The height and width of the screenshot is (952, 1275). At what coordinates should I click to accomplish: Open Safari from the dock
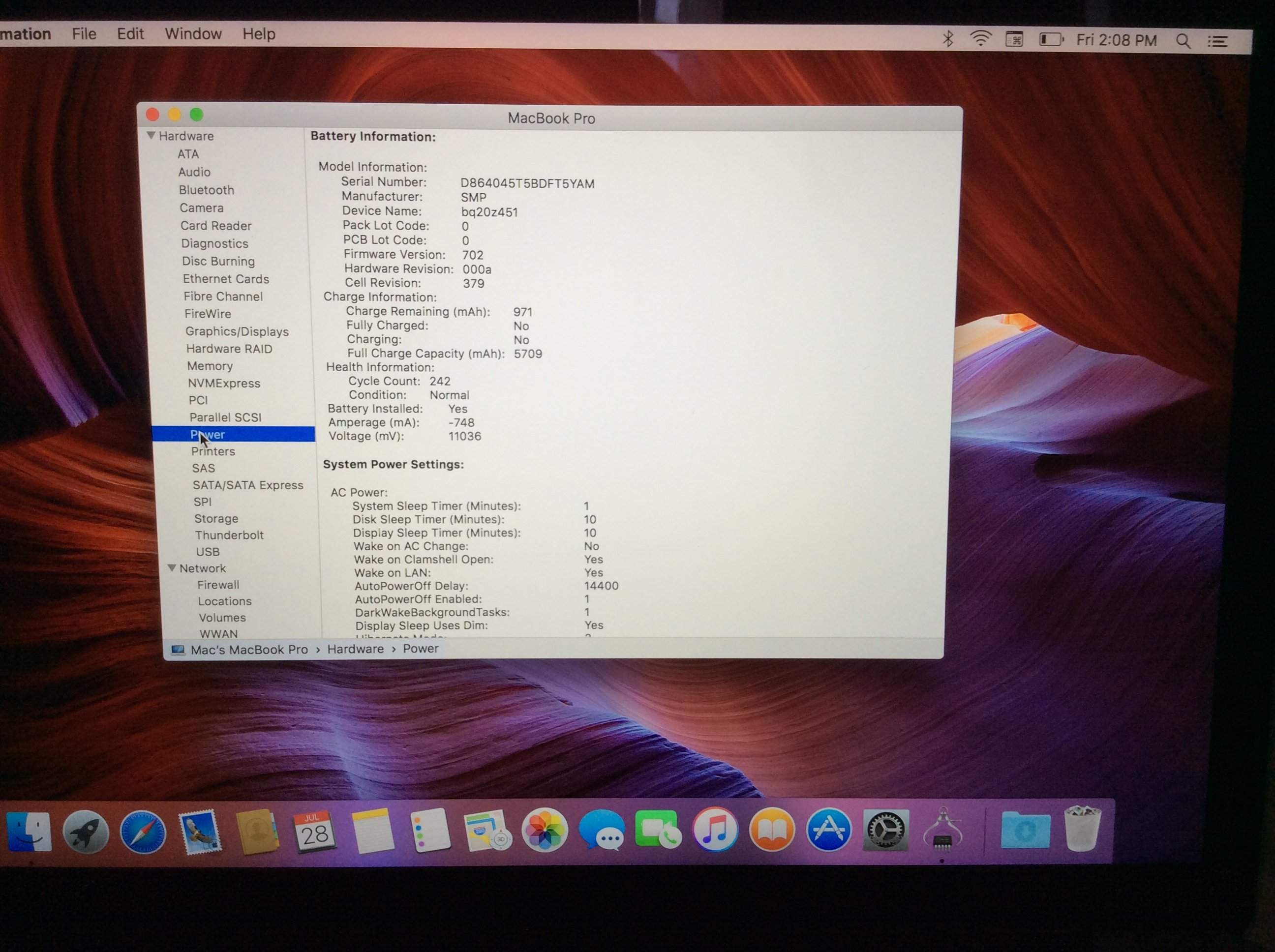point(142,832)
